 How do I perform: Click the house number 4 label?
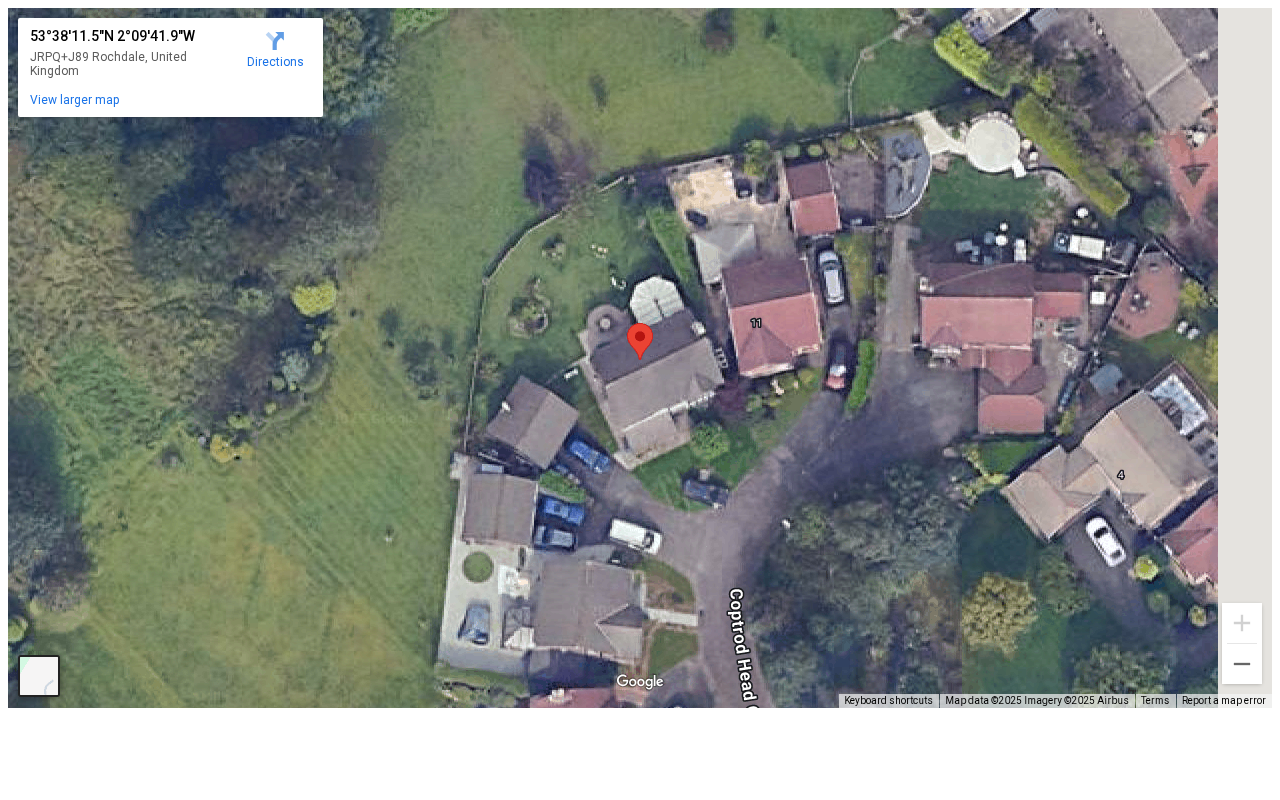click(x=1121, y=475)
